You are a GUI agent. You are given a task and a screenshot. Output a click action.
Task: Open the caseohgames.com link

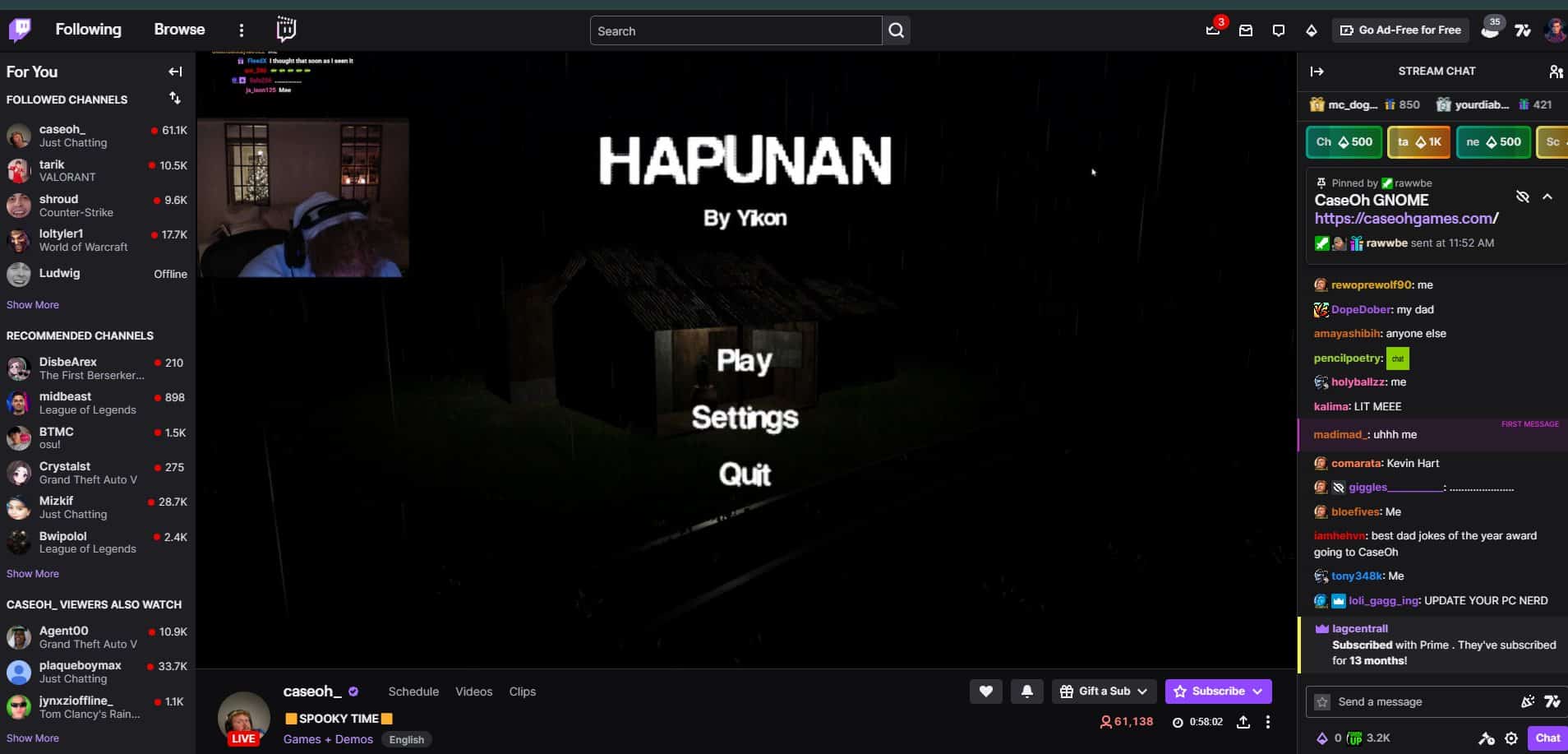pos(1405,219)
